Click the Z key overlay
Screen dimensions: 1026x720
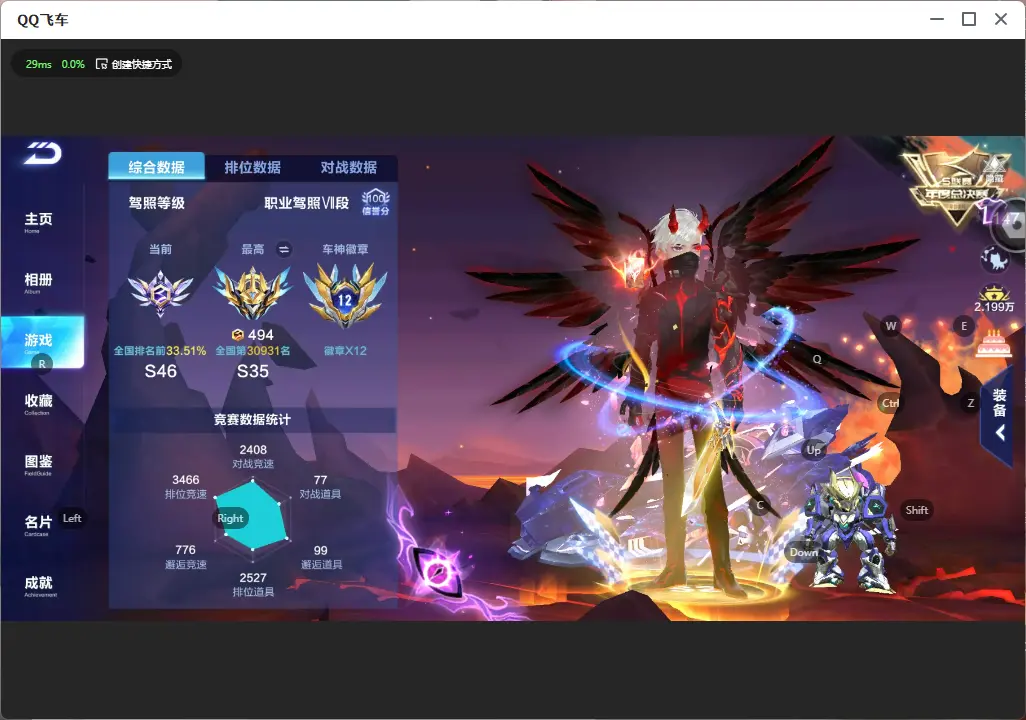tap(970, 403)
